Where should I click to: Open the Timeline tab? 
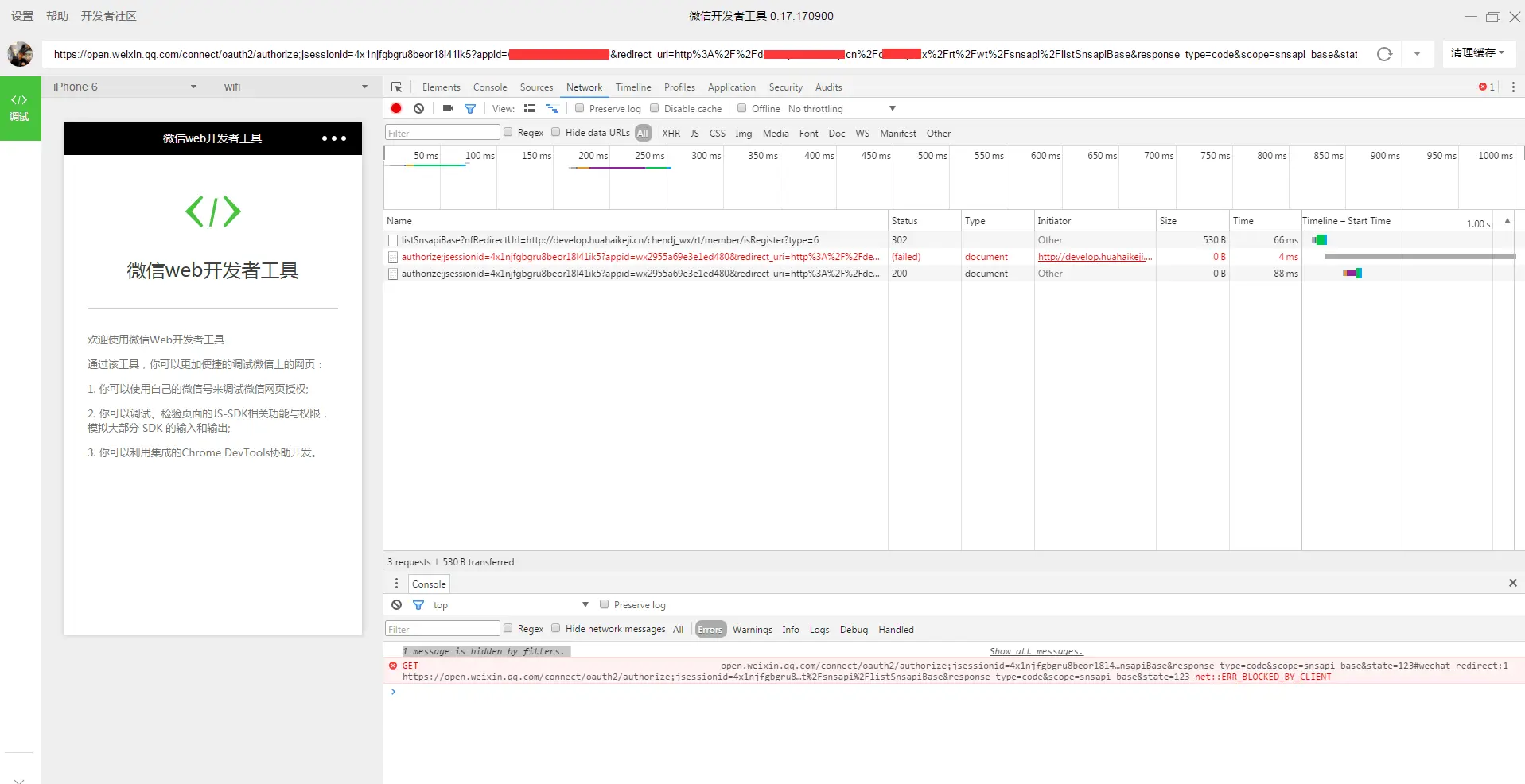tap(633, 87)
